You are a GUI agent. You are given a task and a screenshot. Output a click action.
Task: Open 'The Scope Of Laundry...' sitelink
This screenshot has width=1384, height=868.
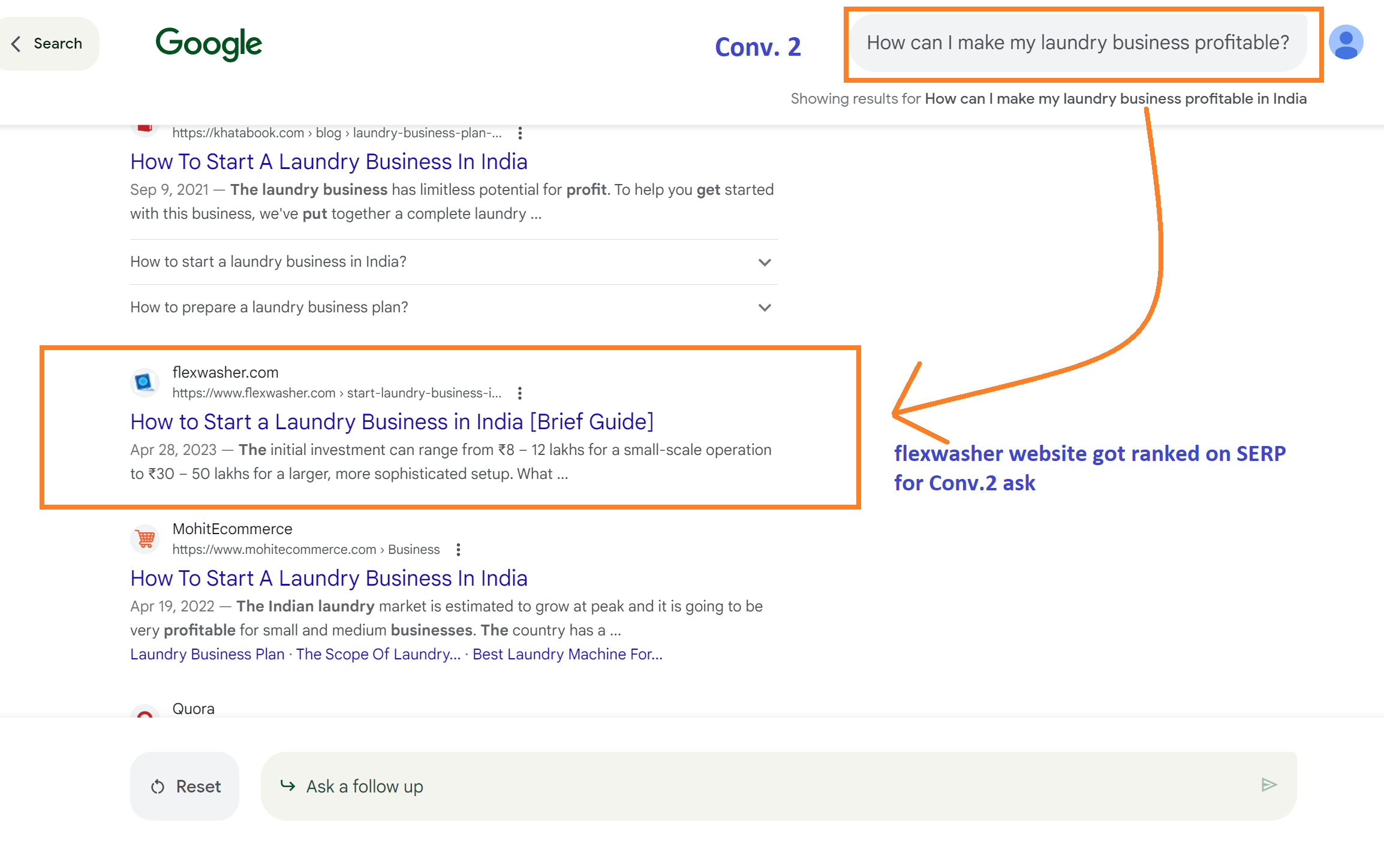pyautogui.click(x=378, y=655)
